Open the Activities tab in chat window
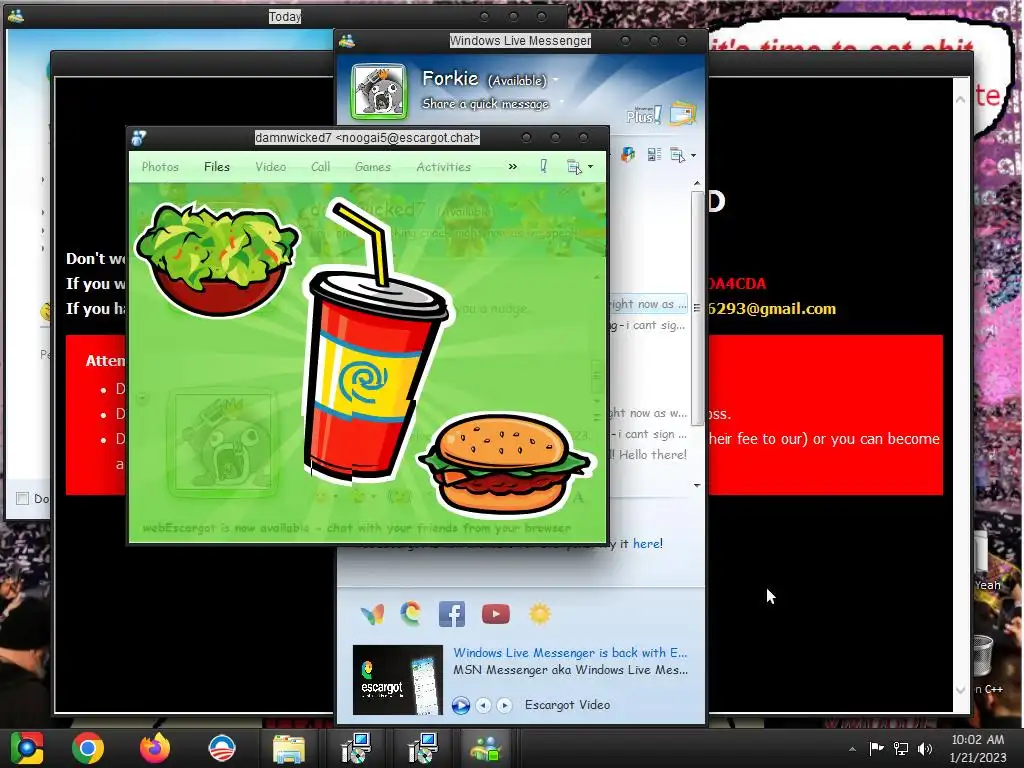The height and width of the screenshot is (768, 1024). click(x=443, y=167)
